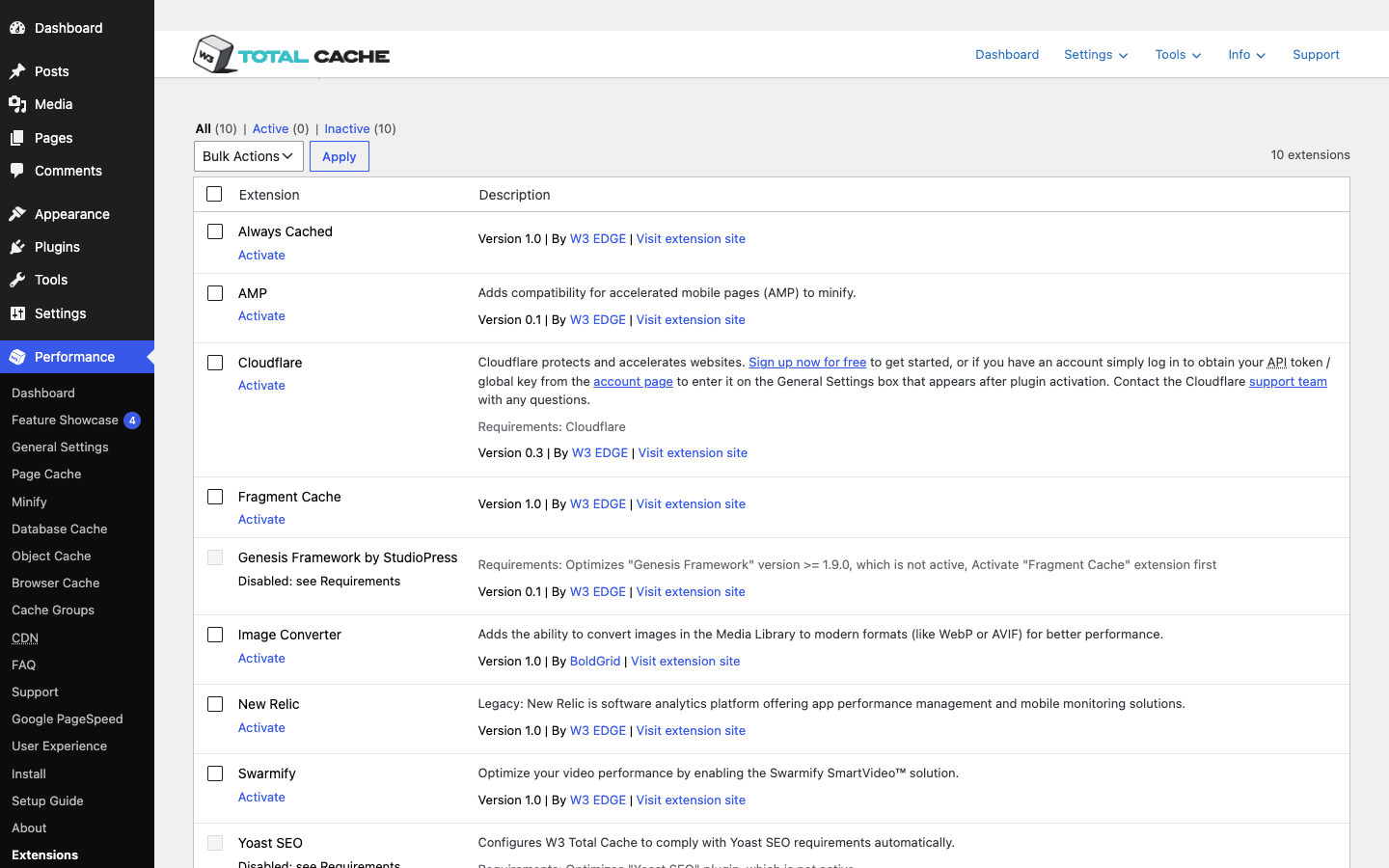Activate the Swarmify extension
This screenshot has height=868, width=1389.
coord(261,798)
